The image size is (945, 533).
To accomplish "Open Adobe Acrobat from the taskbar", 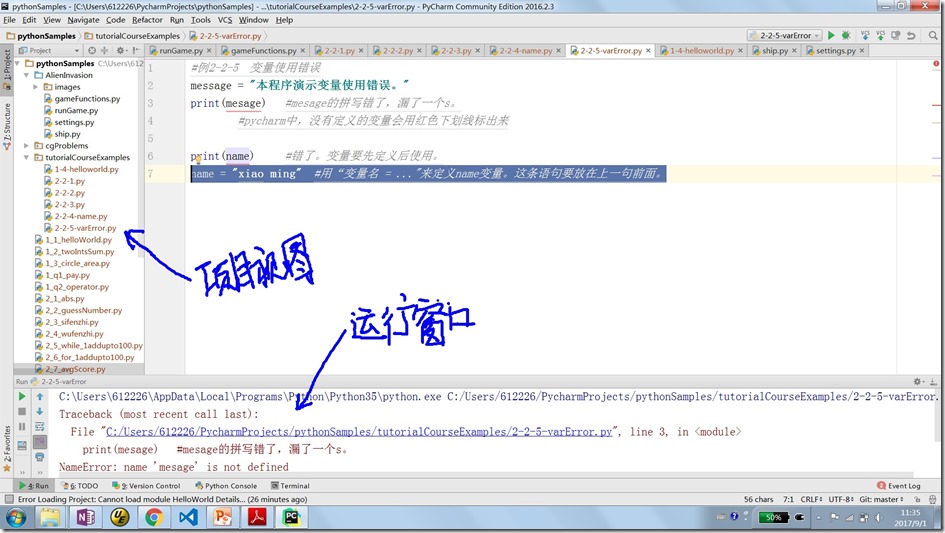I will coord(257,517).
